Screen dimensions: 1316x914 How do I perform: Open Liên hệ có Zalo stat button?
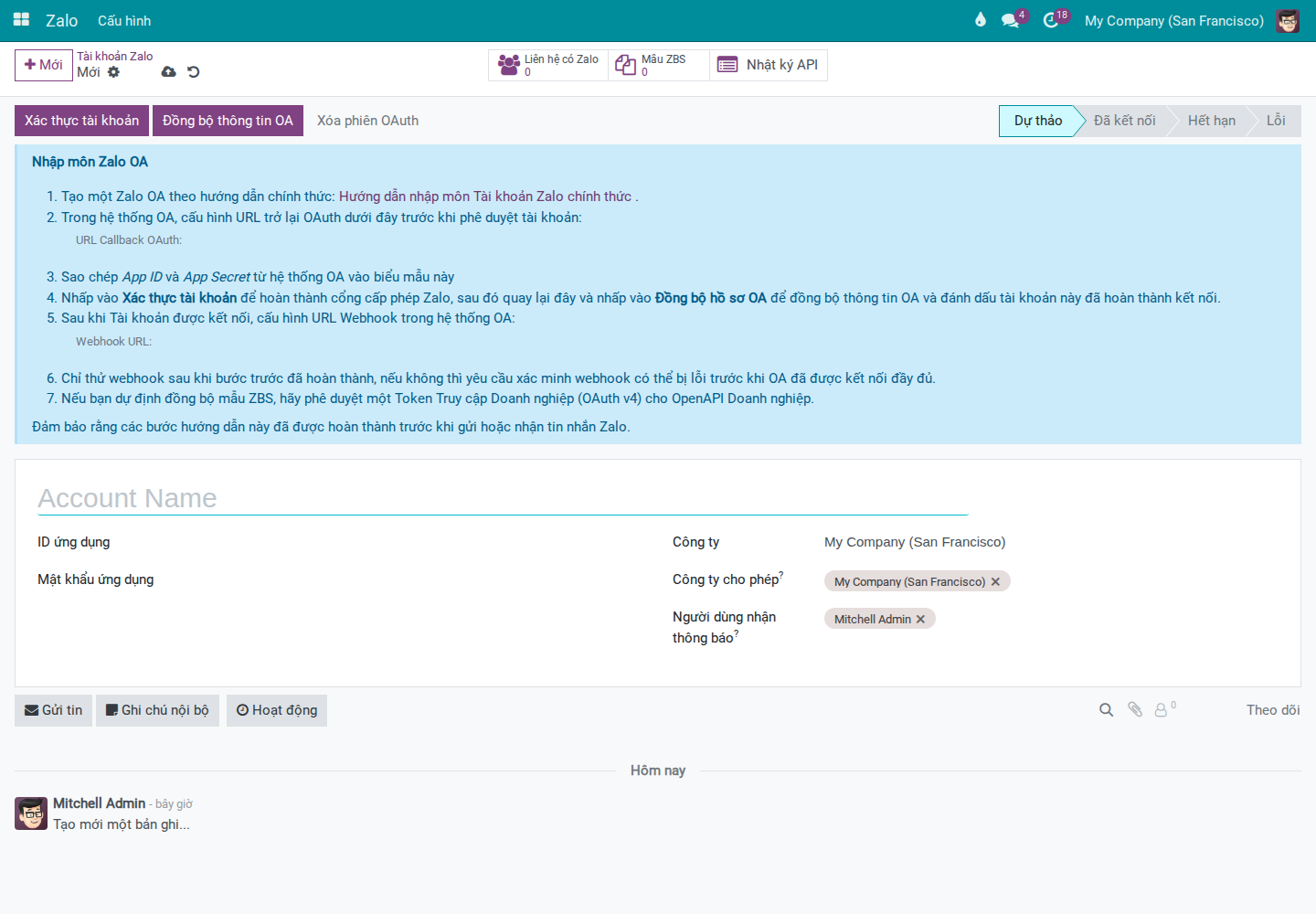coord(548,65)
